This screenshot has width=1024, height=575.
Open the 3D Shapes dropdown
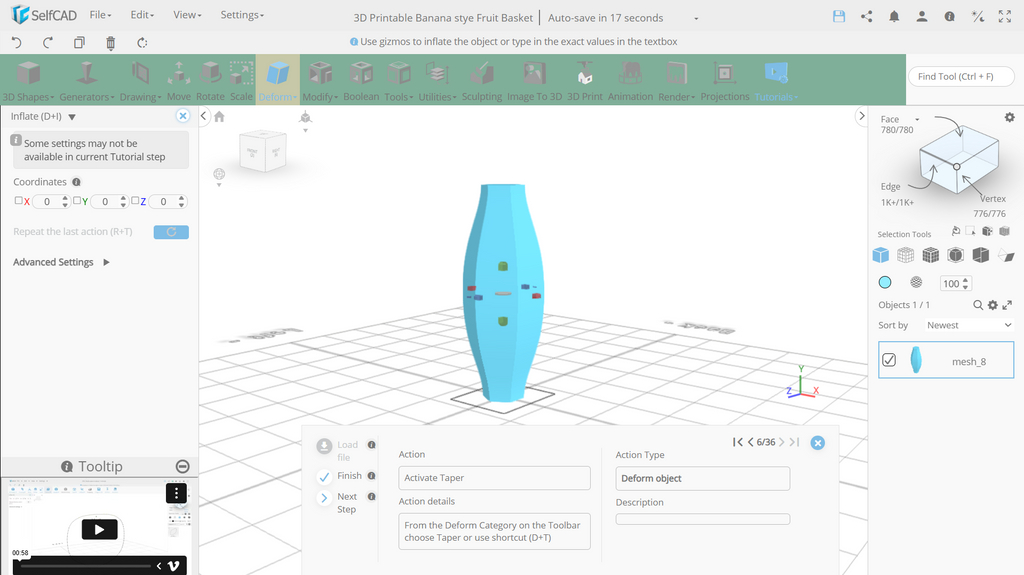(x=28, y=81)
